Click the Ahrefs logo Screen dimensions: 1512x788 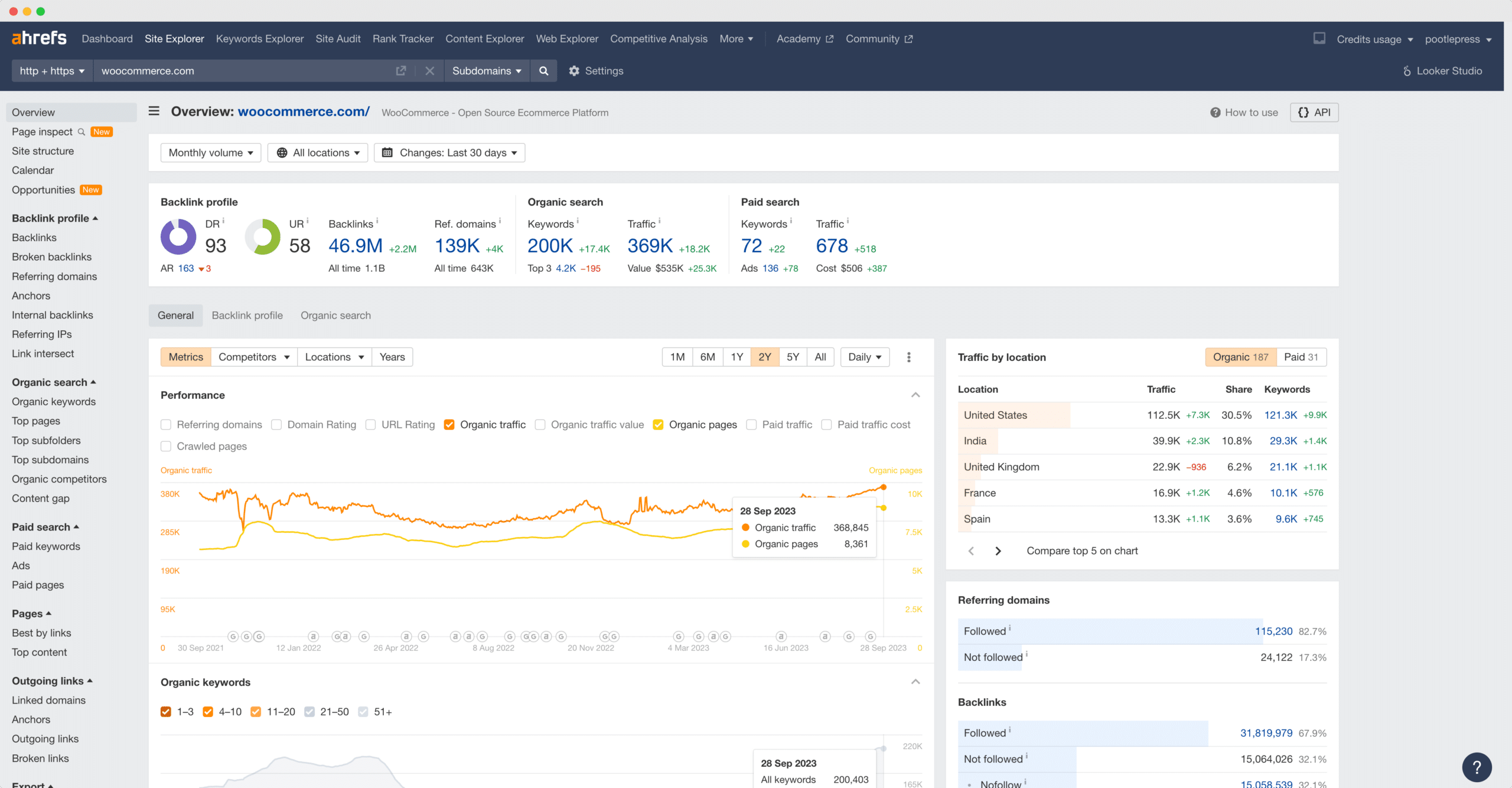pyautogui.click(x=39, y=38)
